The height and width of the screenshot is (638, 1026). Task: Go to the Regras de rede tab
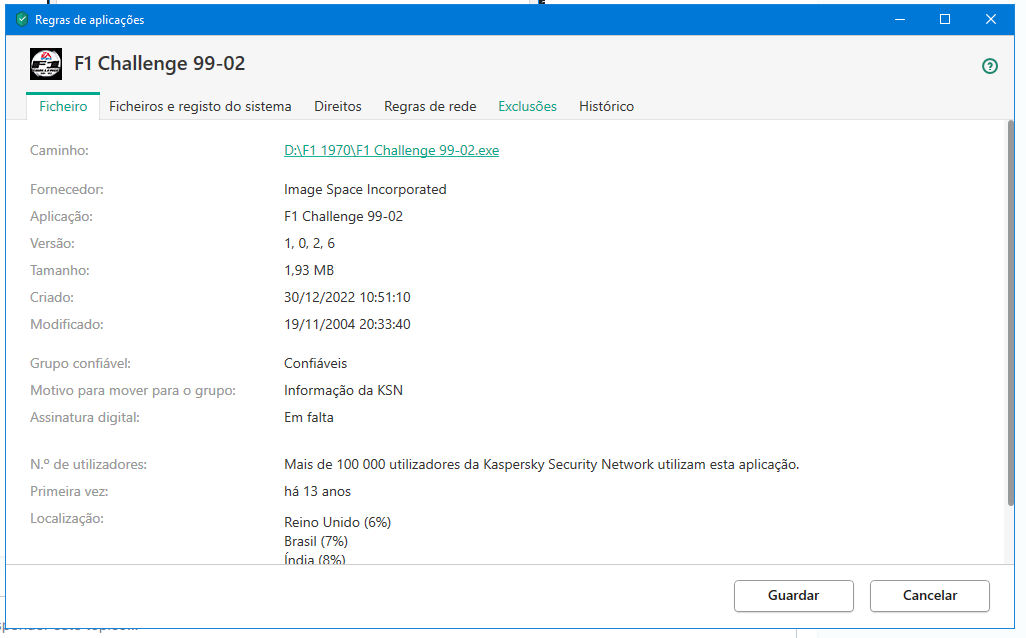(x=430, y=106)
